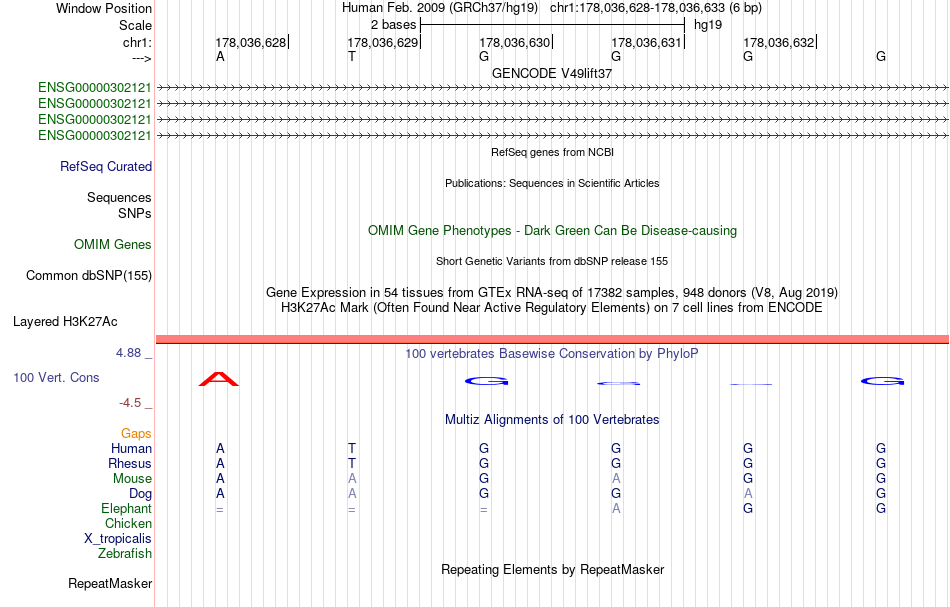The image size is (950, 607).
Task: Click the 100 Vert. Cons track label
Action: click(56, 378)
